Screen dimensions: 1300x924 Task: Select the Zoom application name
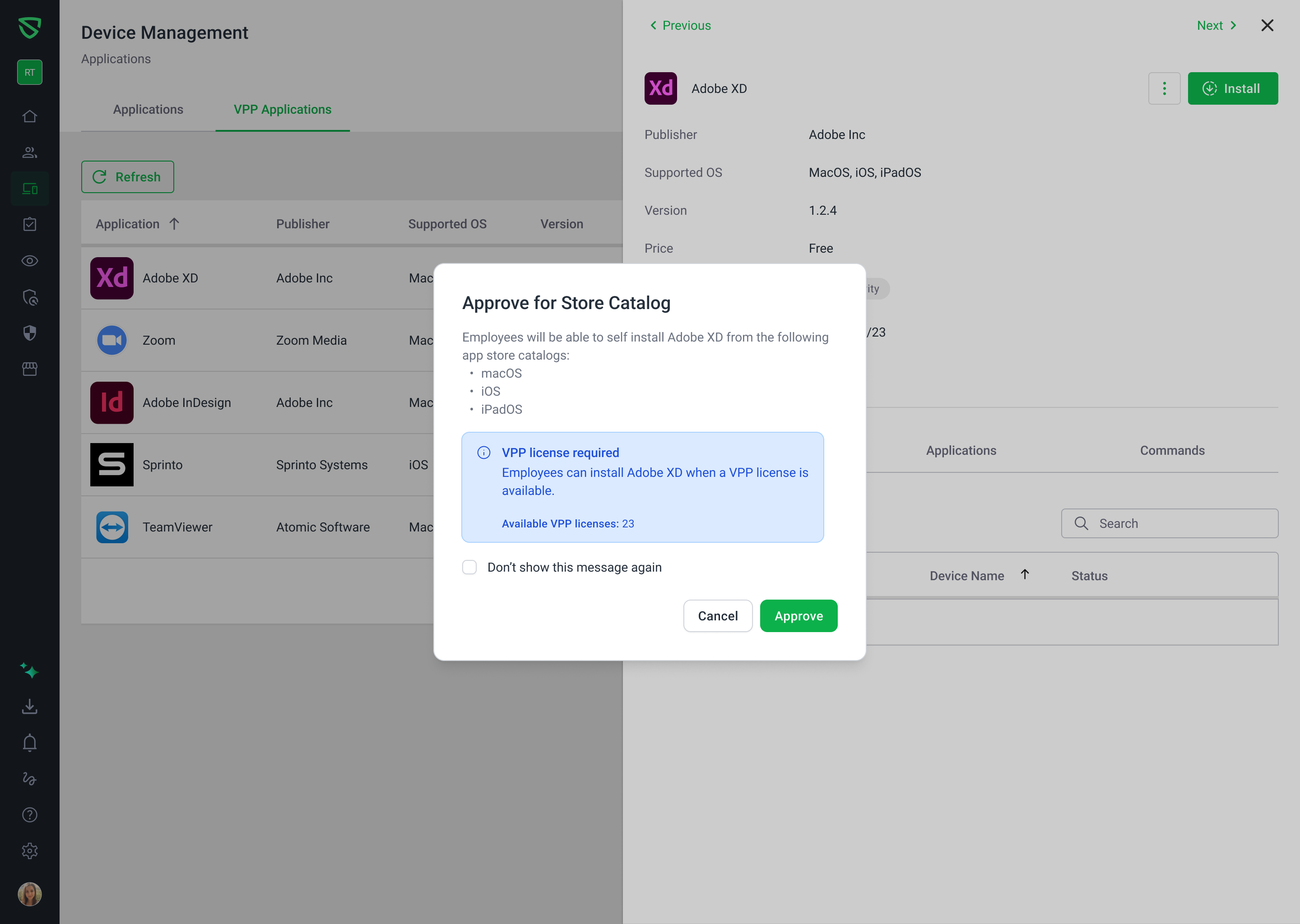[x=159, y=340]
